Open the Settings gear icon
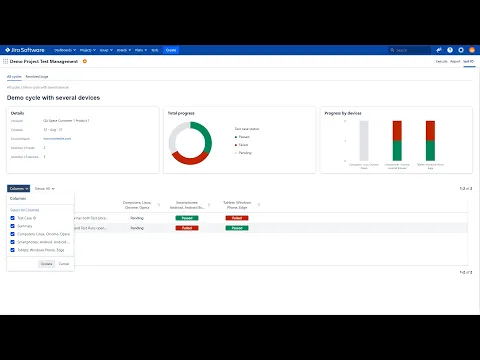The width and height of the screenshot is (480, 360). [461, 50]
